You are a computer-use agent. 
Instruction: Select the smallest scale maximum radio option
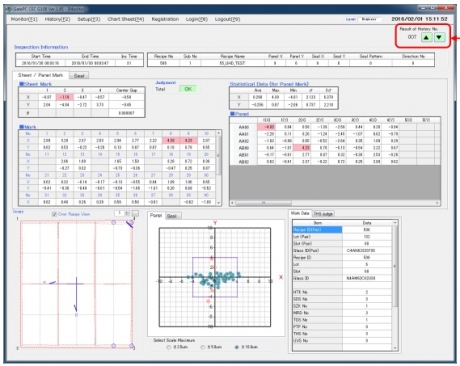(169, 347)
